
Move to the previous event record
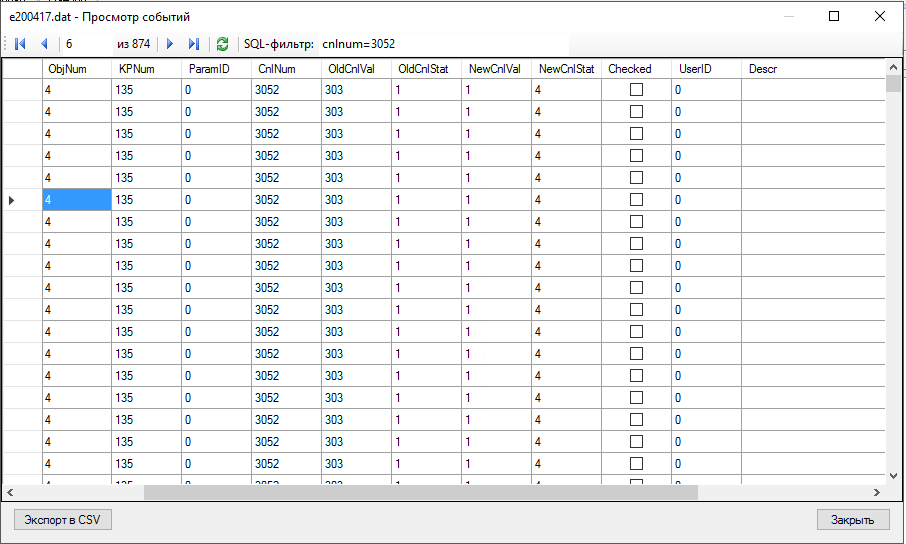[x=44, y=44]
